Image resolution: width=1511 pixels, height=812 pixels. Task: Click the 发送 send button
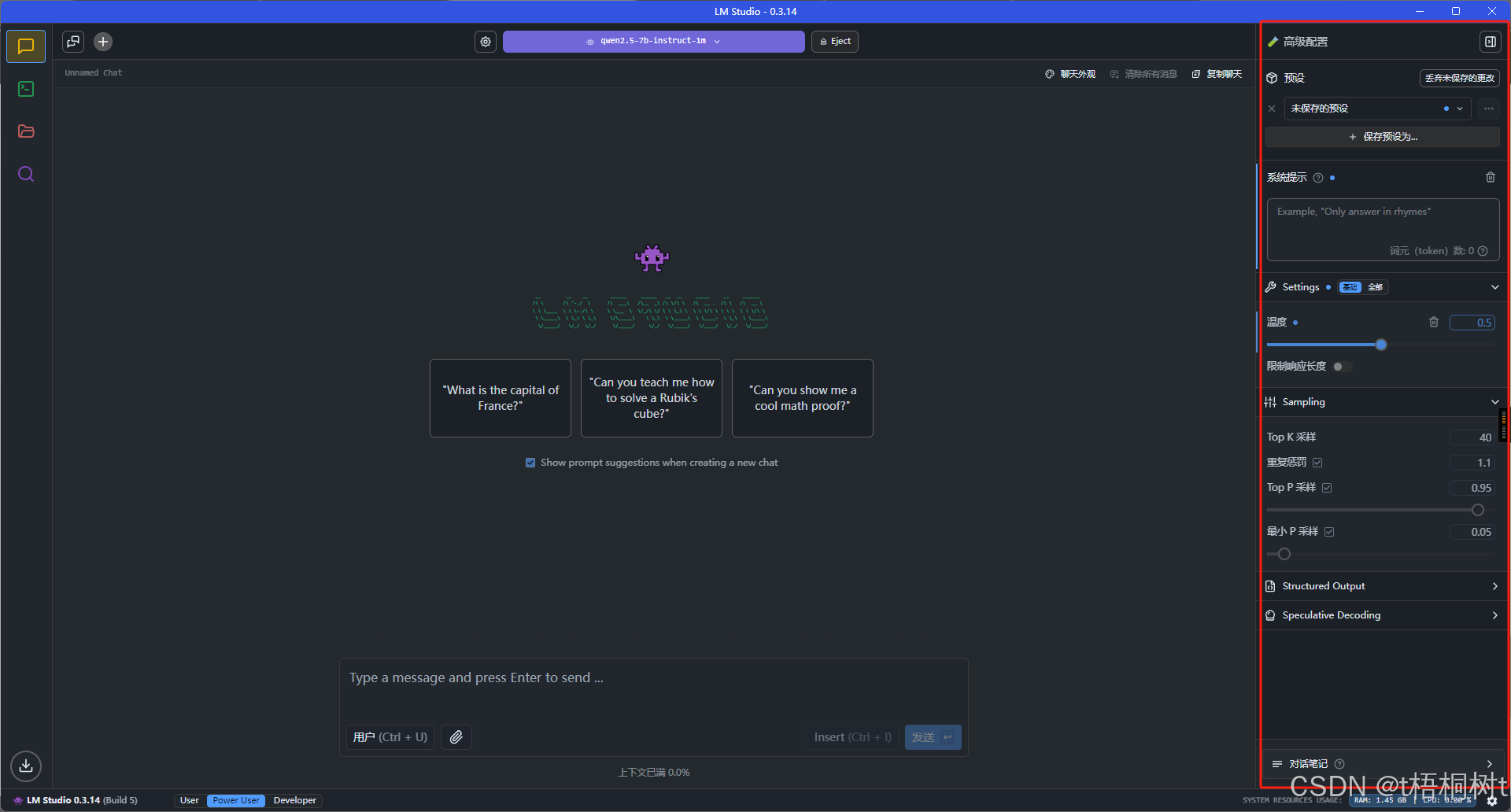(x=933, y=737)
